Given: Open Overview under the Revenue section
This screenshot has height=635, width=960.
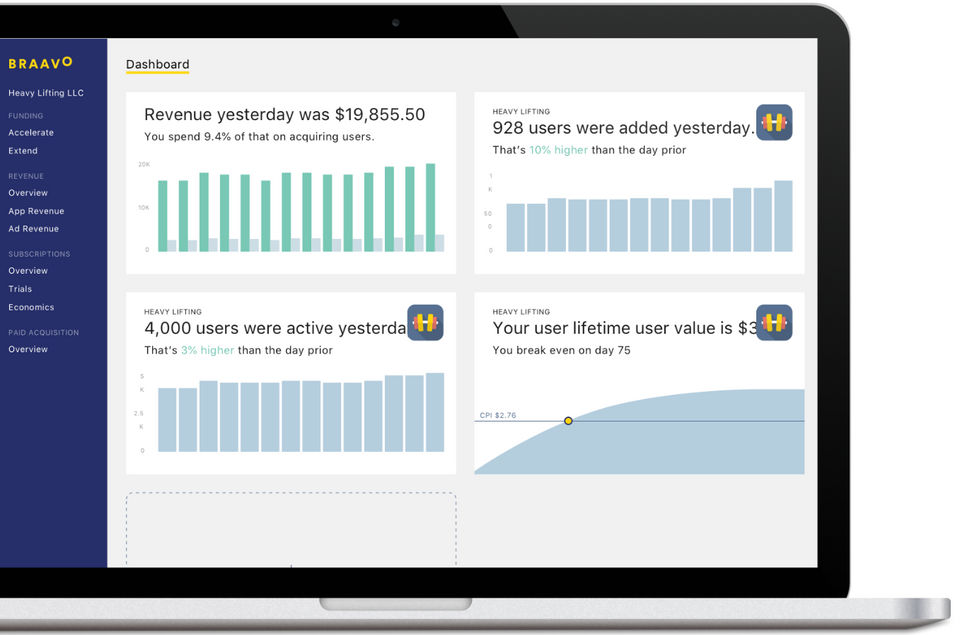Looking at the screenshot, I should [28, 193].
